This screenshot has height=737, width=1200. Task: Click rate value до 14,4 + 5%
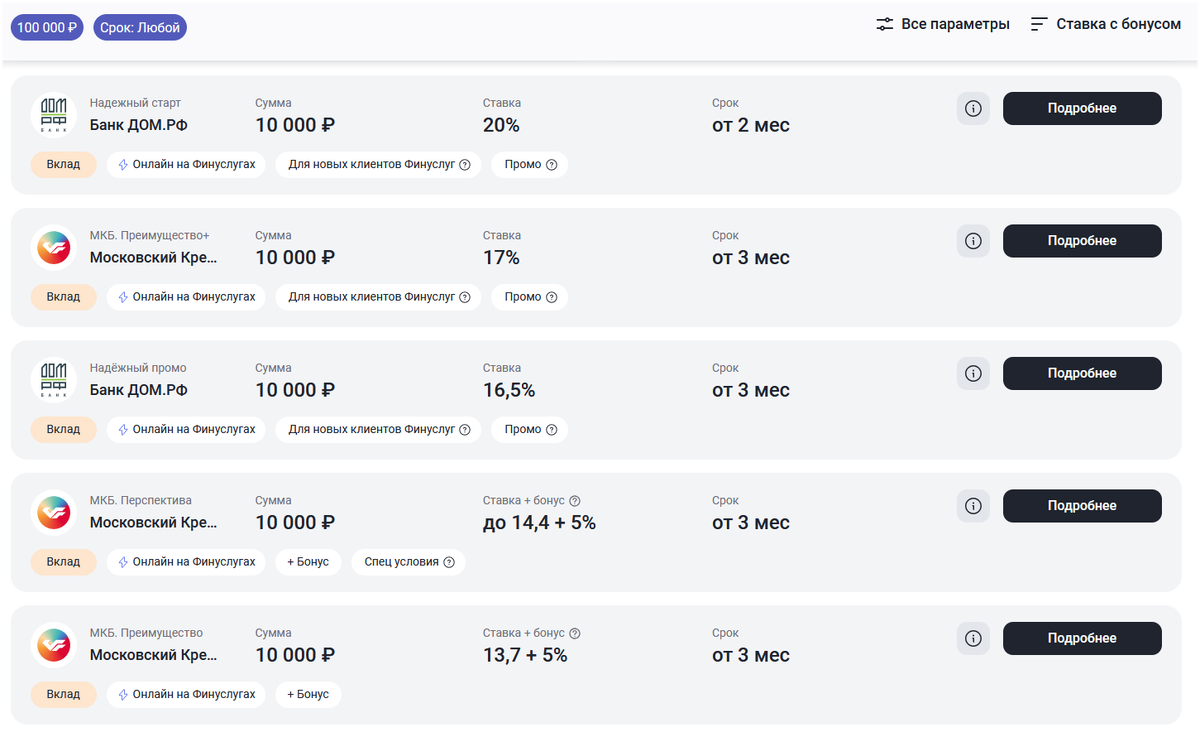[539, 523]
